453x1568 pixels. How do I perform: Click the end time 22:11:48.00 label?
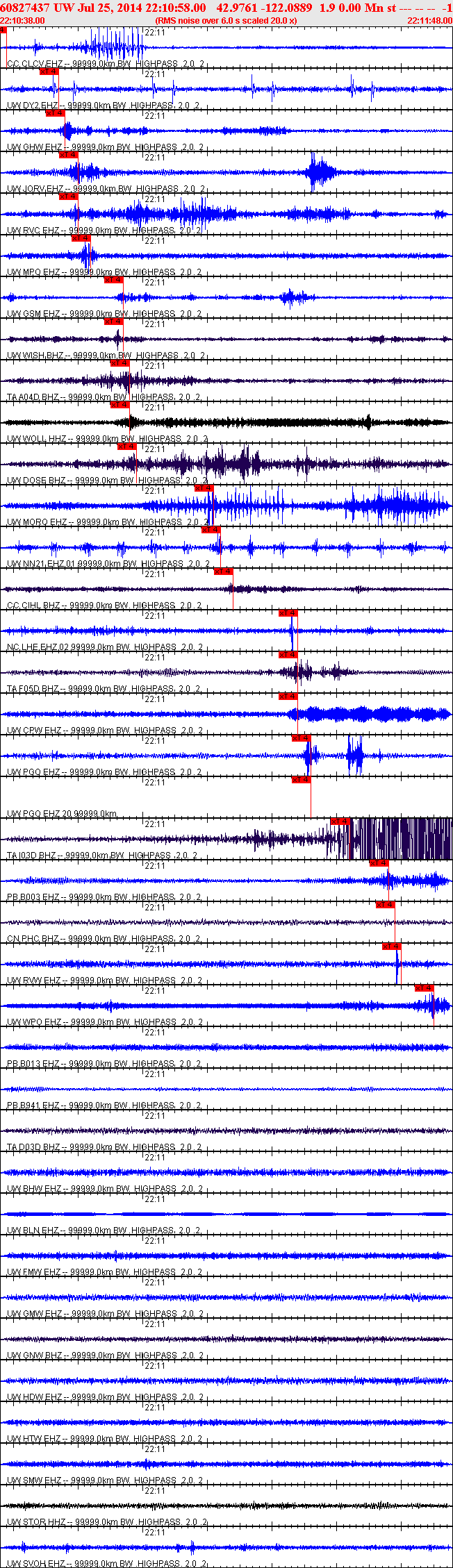point(429,21)
